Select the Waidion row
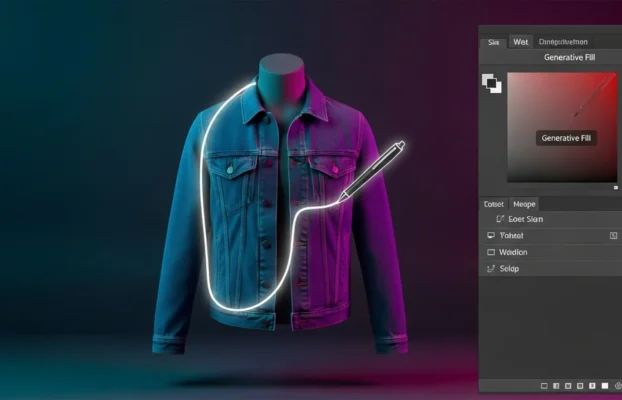 pyautogui.click(x=551, y=252)
